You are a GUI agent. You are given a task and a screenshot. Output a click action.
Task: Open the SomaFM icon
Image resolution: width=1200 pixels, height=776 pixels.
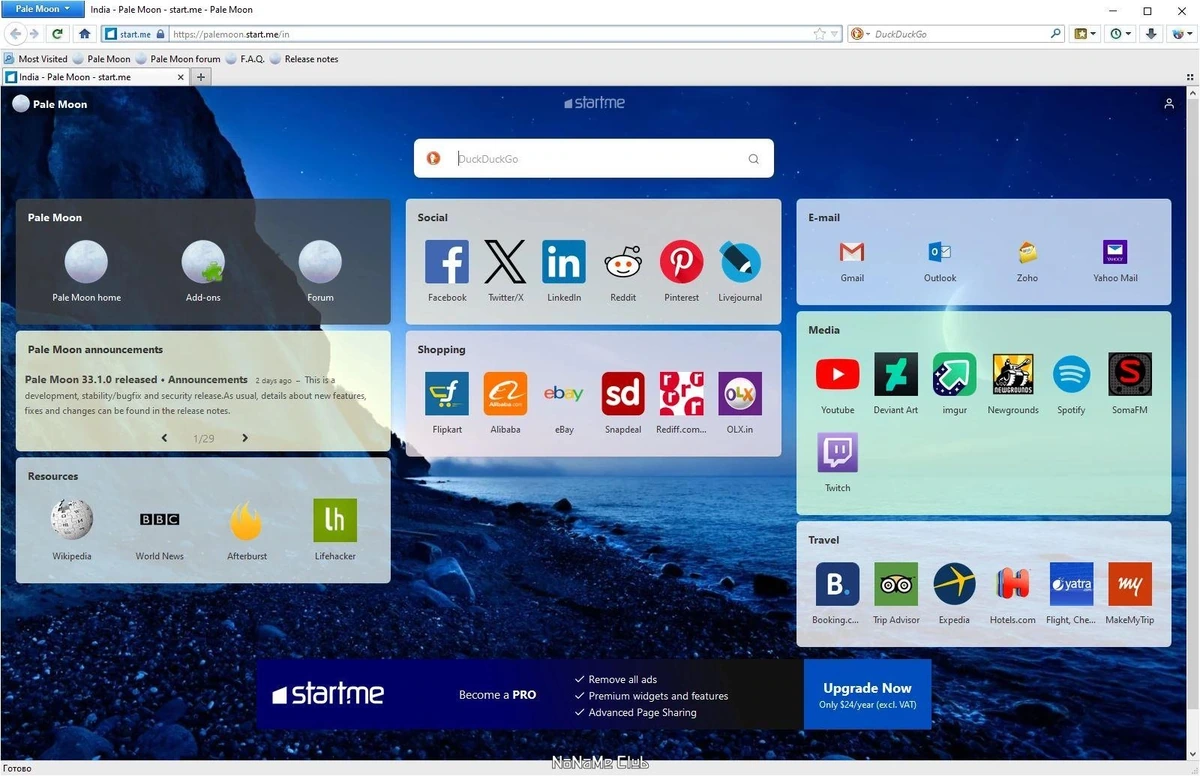pos(1130,374)
